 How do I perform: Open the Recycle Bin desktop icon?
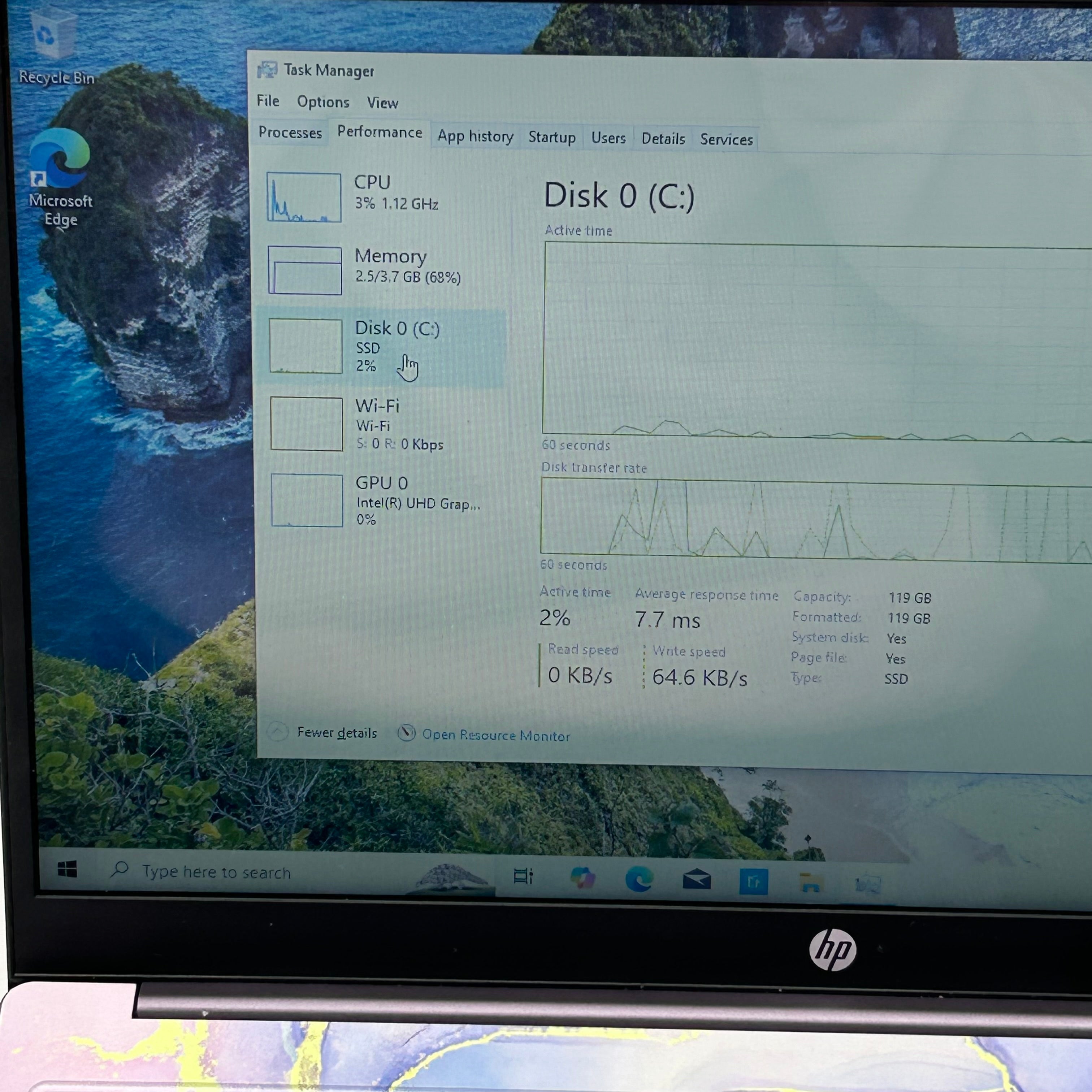pyautogui.click(x=54, y=48)
